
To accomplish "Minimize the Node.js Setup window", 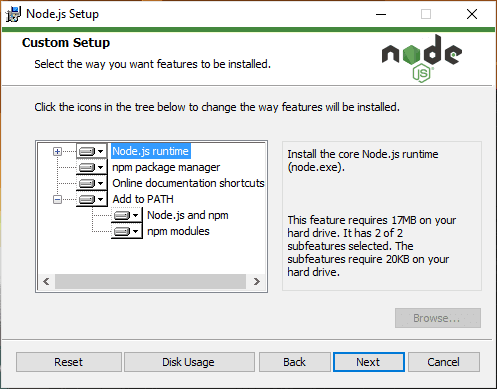I will tap(381, 14).
